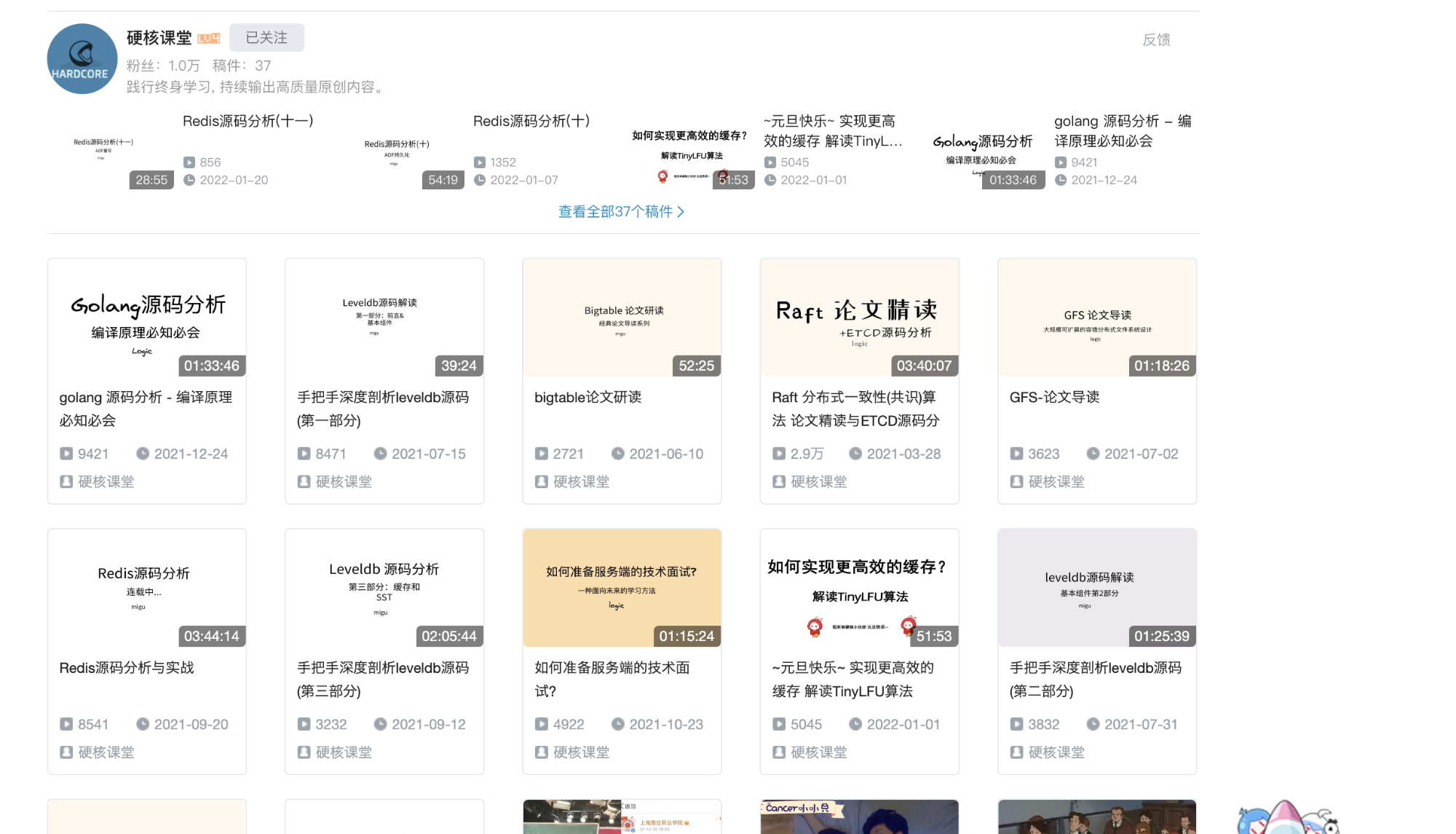
Task: Open grid TinyLFU card thumbnail 51:53
Action: (x=860, y=589)
